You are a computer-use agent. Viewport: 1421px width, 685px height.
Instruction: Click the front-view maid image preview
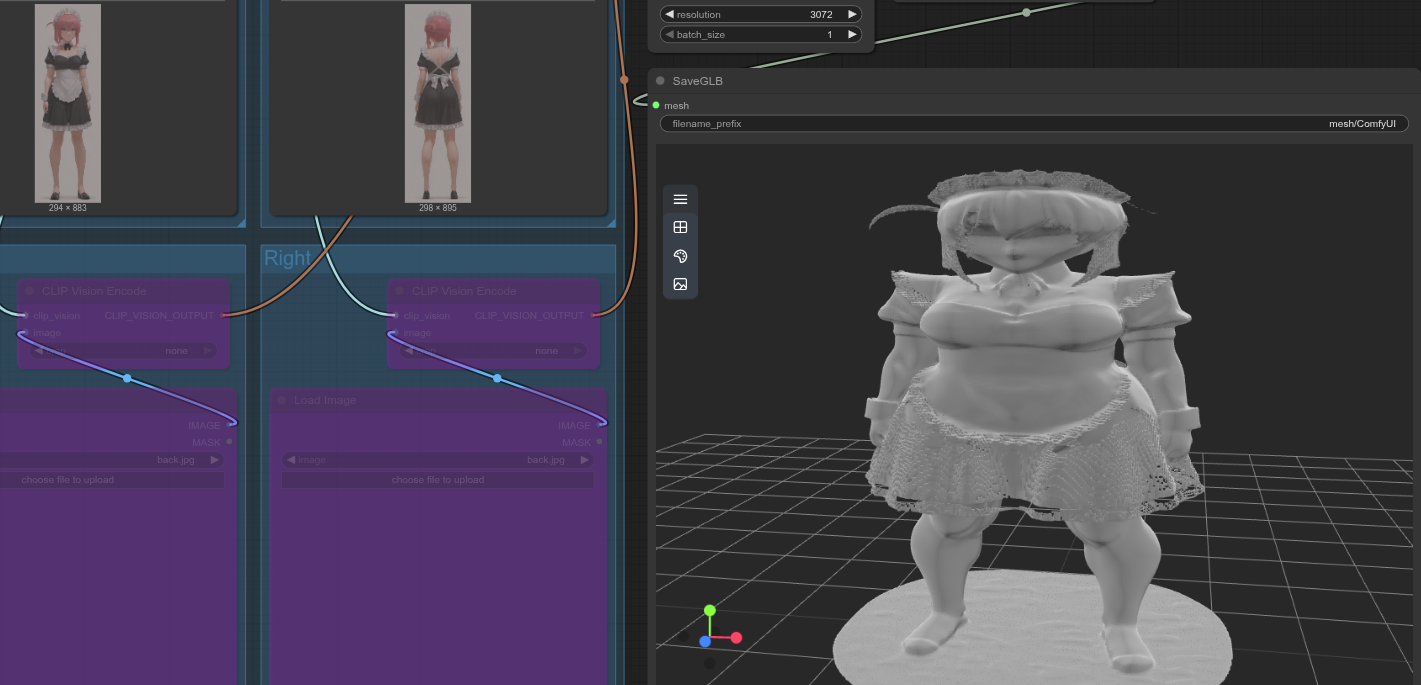[x=68, y=103]
